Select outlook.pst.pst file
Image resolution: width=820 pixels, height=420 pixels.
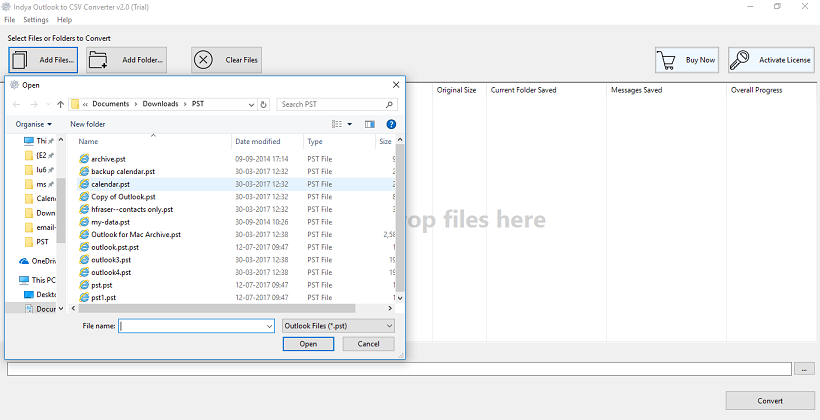pyautogui.click(x=115, y=247)
